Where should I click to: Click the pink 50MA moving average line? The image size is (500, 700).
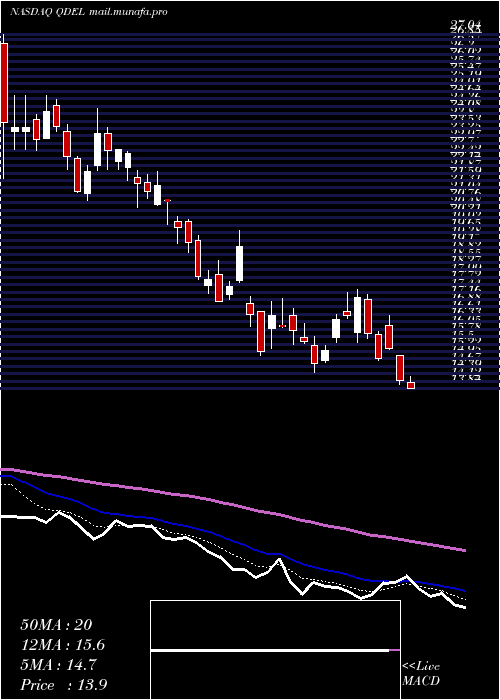click(232, 504)
